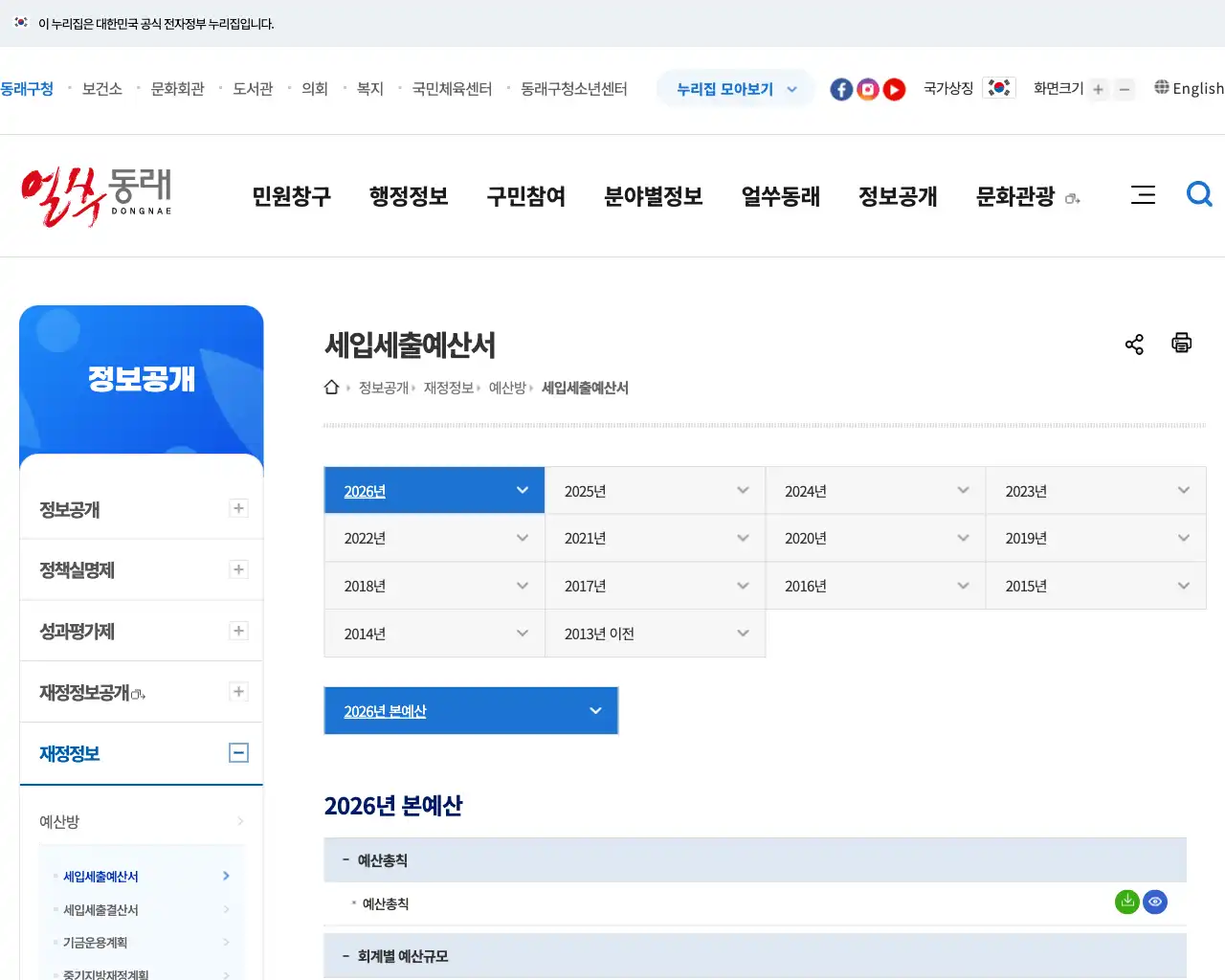Select 기금운용계획 in the sidebar submenu
Viewport: 1225px width, 980px height.
tap(95, 943)
